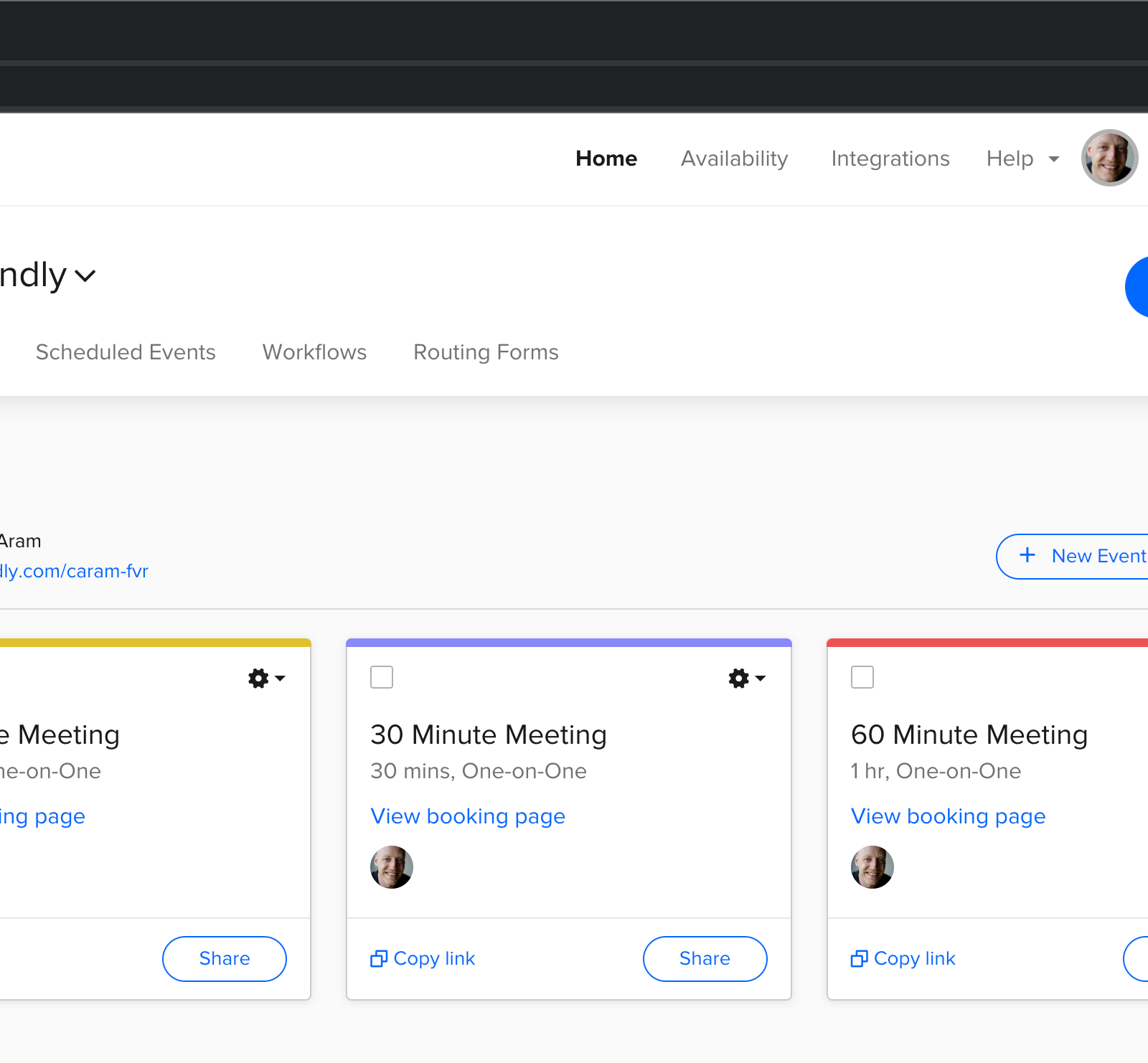Share the 30 Minute Meeting event
1148x1063 pixels.
[705, 959]
